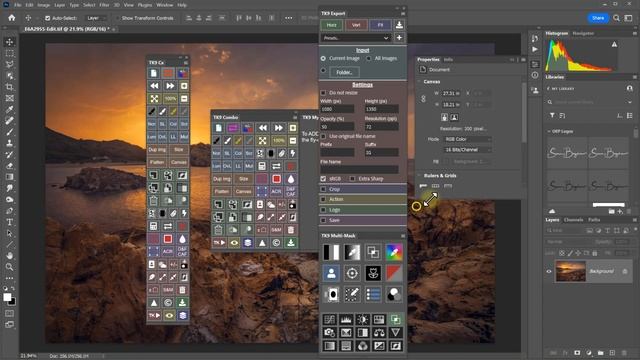Viewport: 640px width, 360px height.
Task: Click fit-screen arrows icon in TK9 Cx
Action: 154,99
